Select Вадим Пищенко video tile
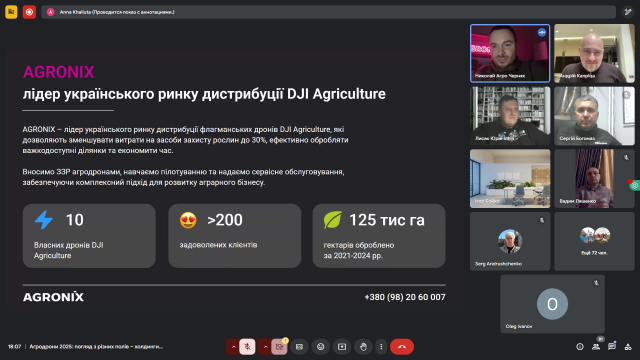The height and width of the screenshot is (360, 640). click(x=594, y=178)
